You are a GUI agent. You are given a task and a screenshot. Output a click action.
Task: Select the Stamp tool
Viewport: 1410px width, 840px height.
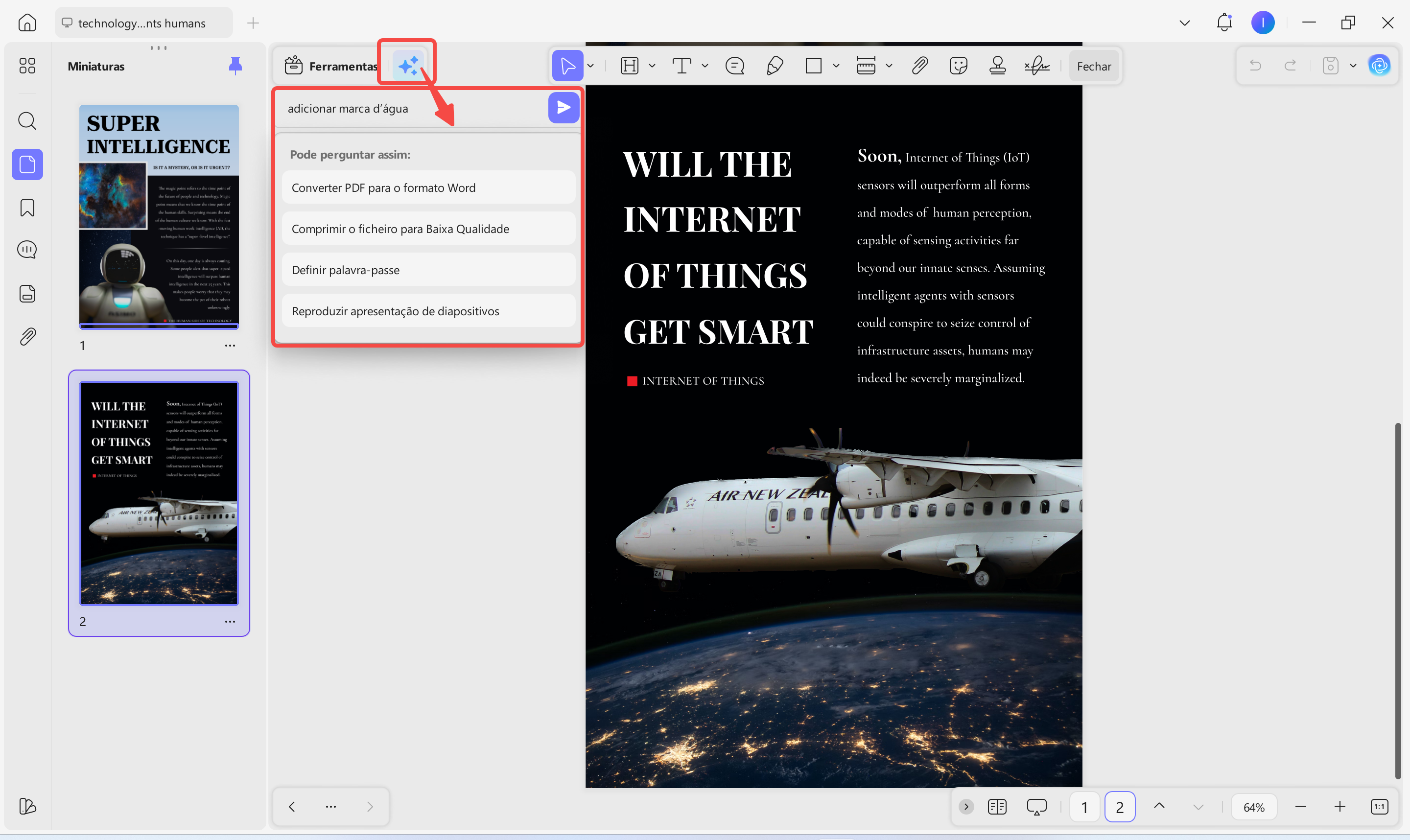[x=997, y=65]
